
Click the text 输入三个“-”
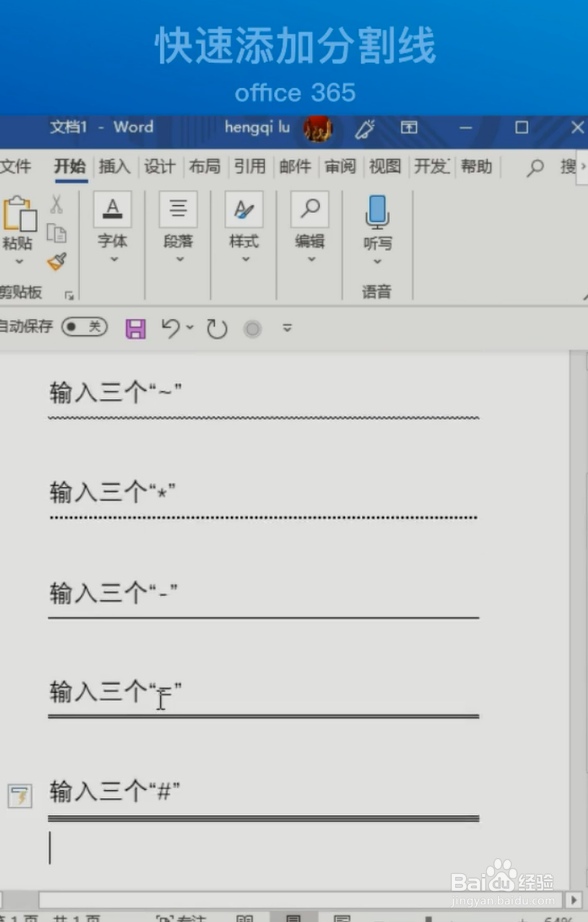tap(113, 593)
